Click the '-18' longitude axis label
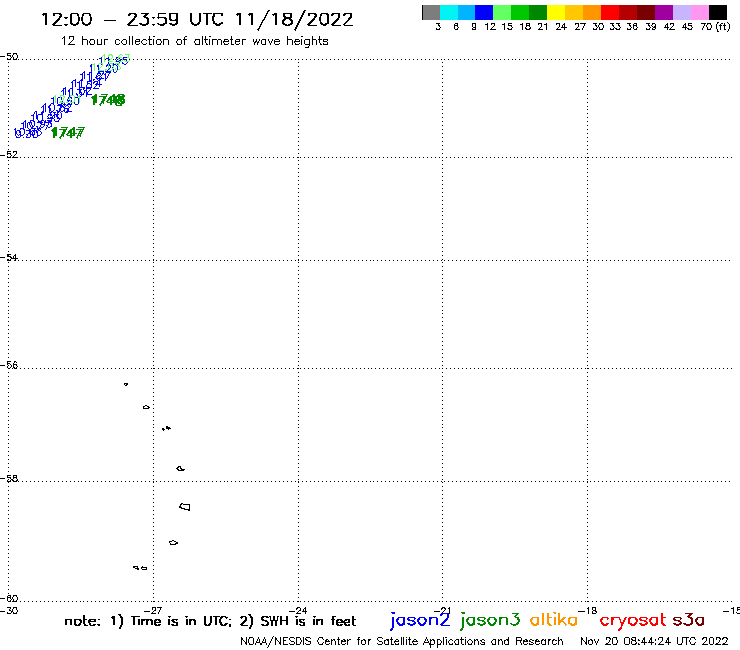 pyautogui.click(x=588, y=610)
